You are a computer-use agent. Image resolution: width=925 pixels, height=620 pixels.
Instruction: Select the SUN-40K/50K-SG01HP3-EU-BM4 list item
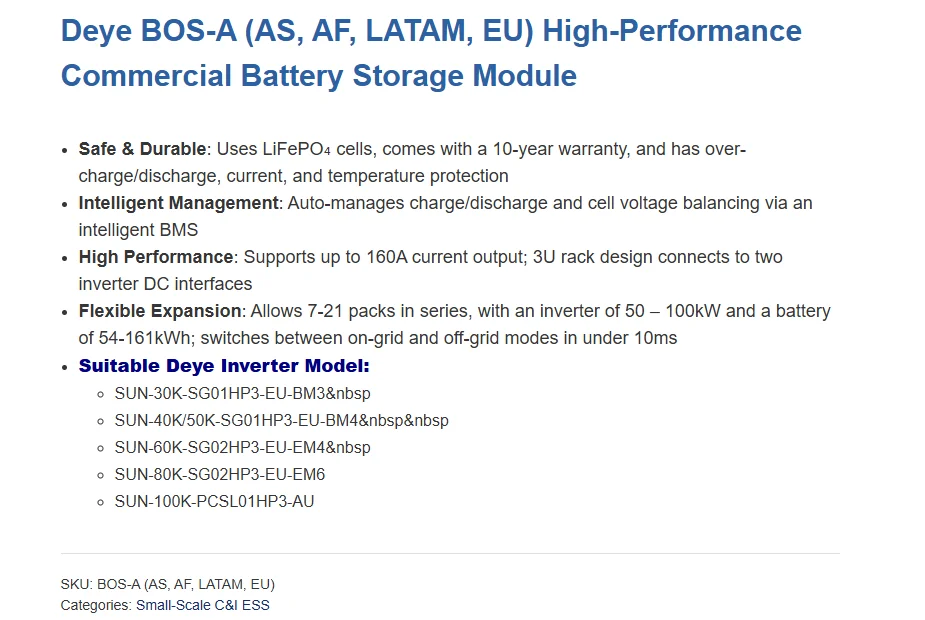click(x=281, y=420)
